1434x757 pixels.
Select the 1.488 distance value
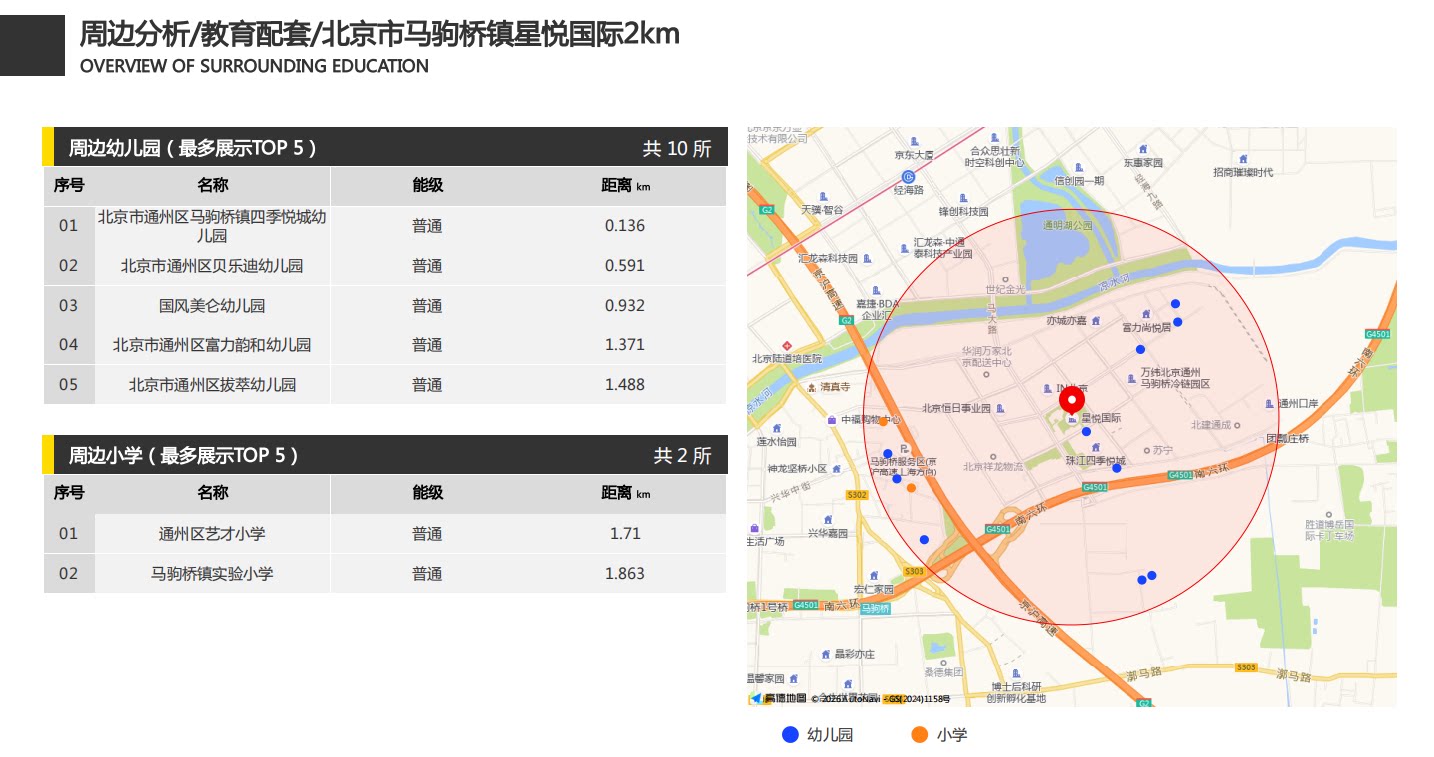coord(625,385)
